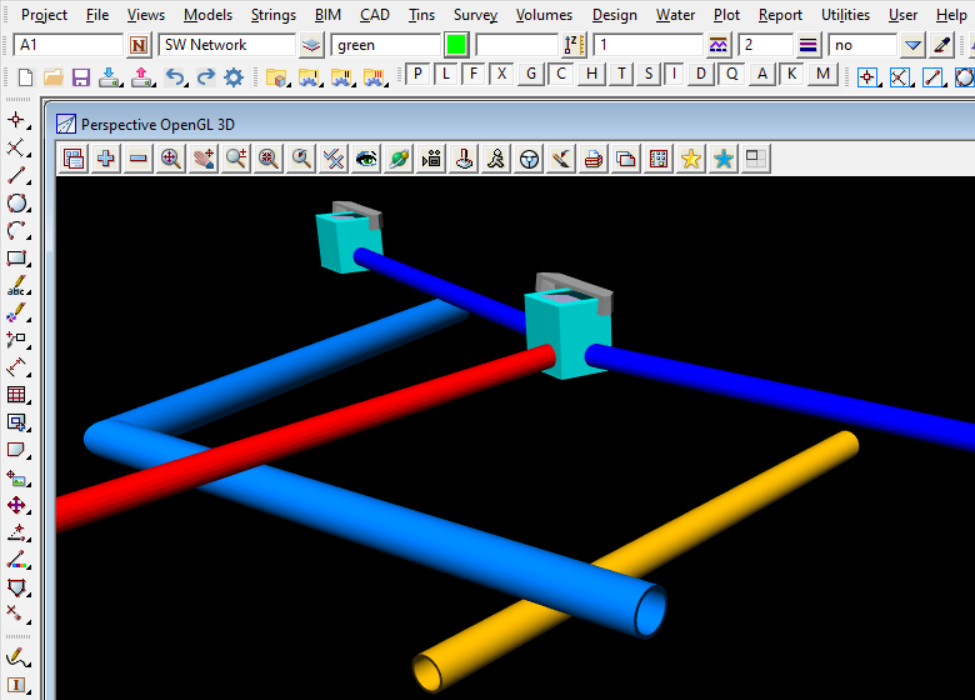
Task: Click the M snap button
Action: point(823,74)
